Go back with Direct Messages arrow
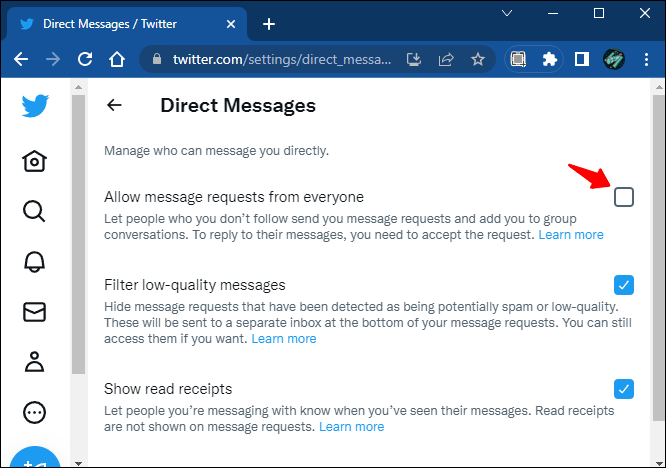Viewport: 666px width, 468px height. coord(114,105)
